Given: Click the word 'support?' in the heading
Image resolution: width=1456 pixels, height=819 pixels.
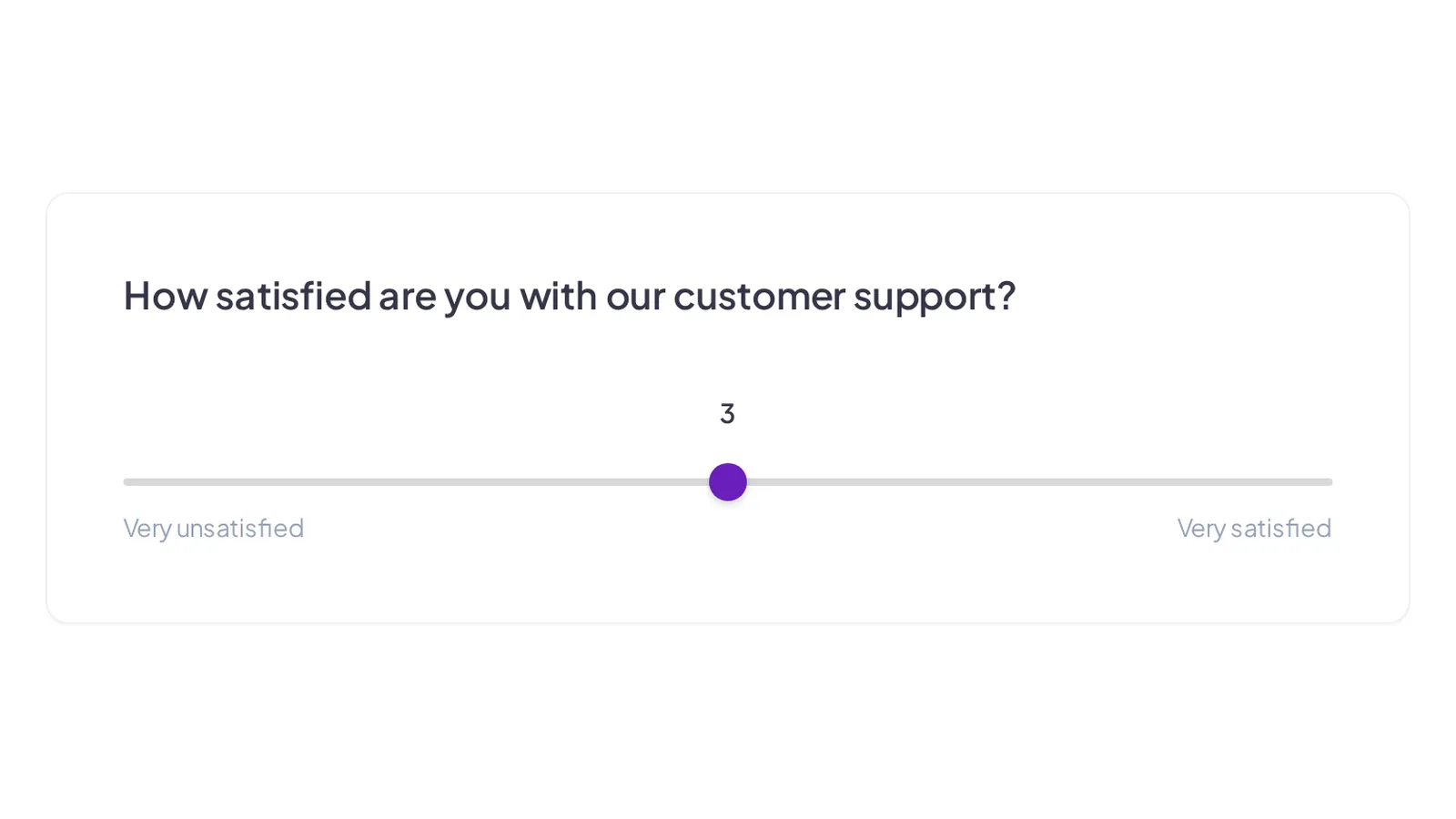Looking at the screenshot, I should (x=935, y=298).
